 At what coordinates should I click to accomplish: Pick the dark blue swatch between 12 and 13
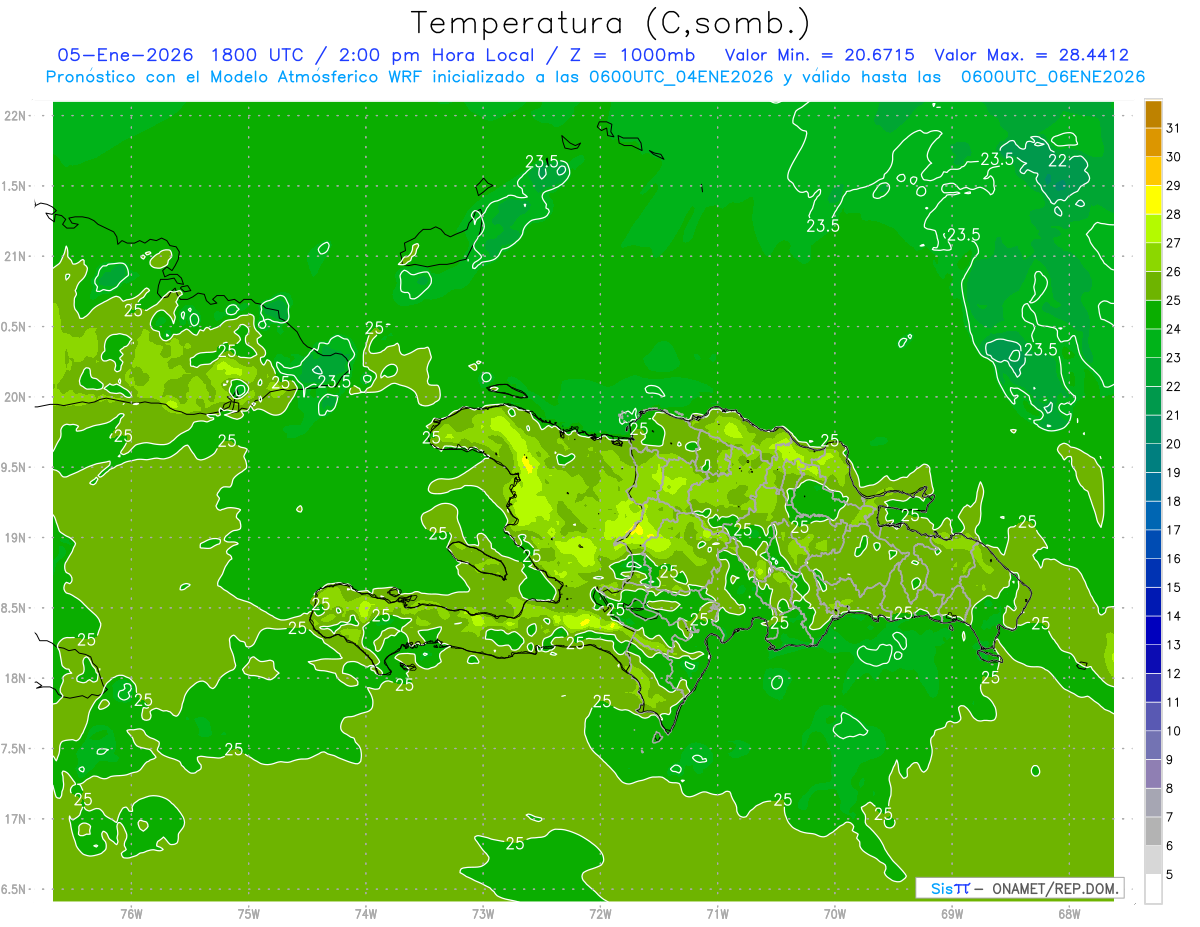(x=1153, y=659)
